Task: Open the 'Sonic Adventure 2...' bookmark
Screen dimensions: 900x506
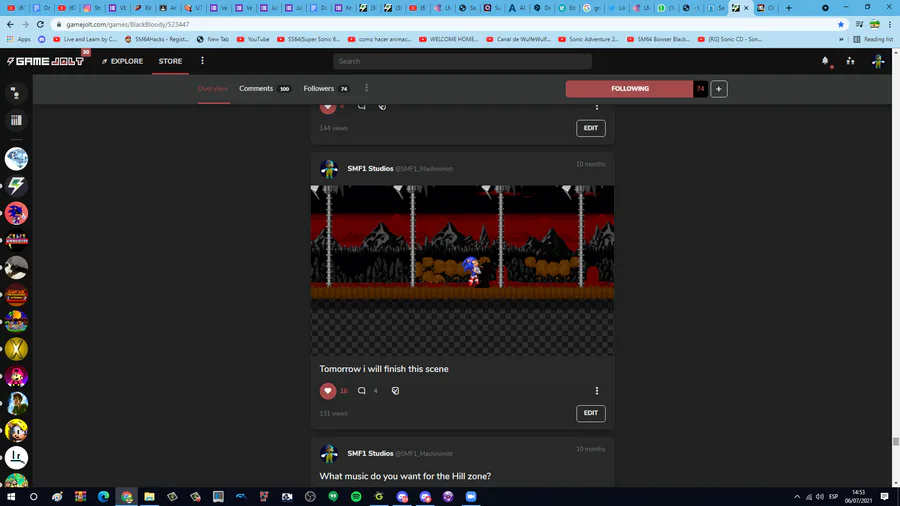Action: [x=588, y=39]
